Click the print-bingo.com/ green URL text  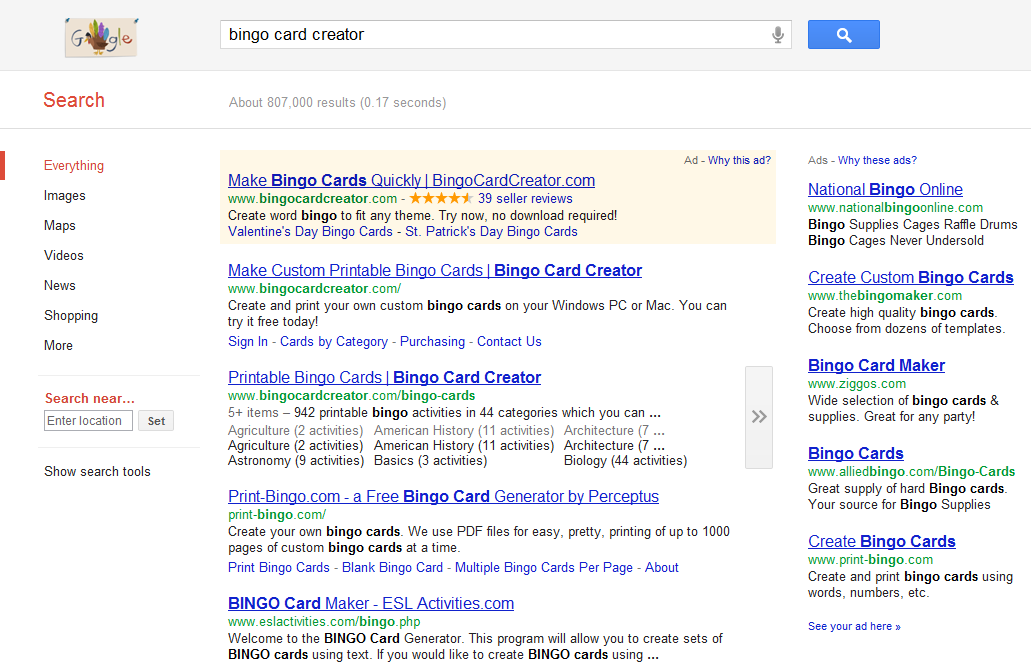[277, 514]
